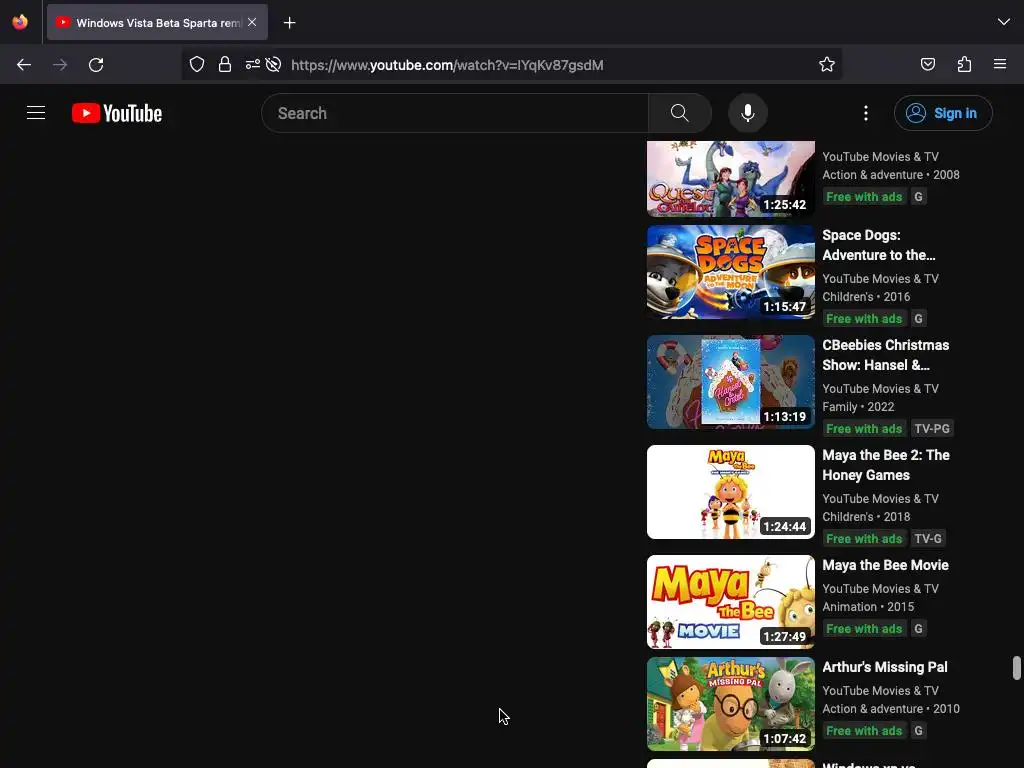Image resolution: width=1024 pixels, height=768 pixels.
Task: Click Free with ads badge for Space Dogs
Action: pyautogui.click(x=864, y=319)
